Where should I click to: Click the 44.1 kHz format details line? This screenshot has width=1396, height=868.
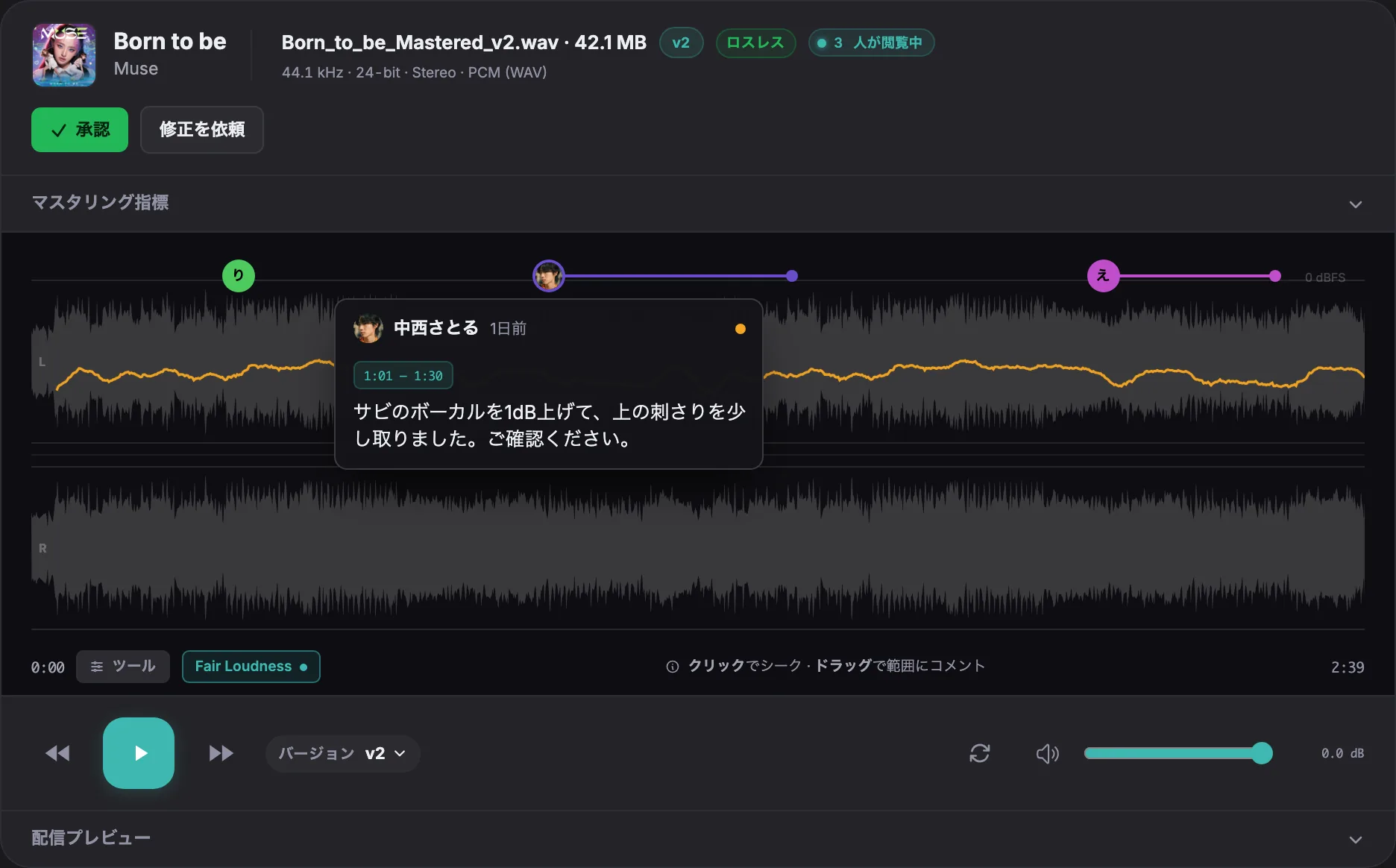(415, 72)
